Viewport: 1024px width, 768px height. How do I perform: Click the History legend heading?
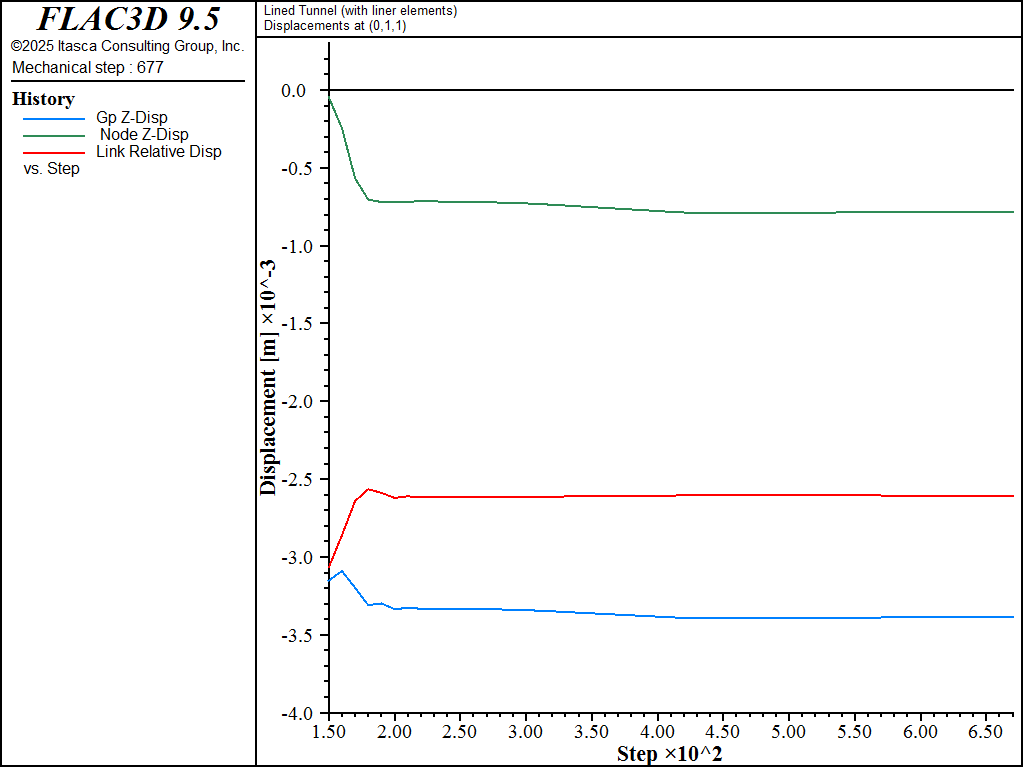click(43, 99)
